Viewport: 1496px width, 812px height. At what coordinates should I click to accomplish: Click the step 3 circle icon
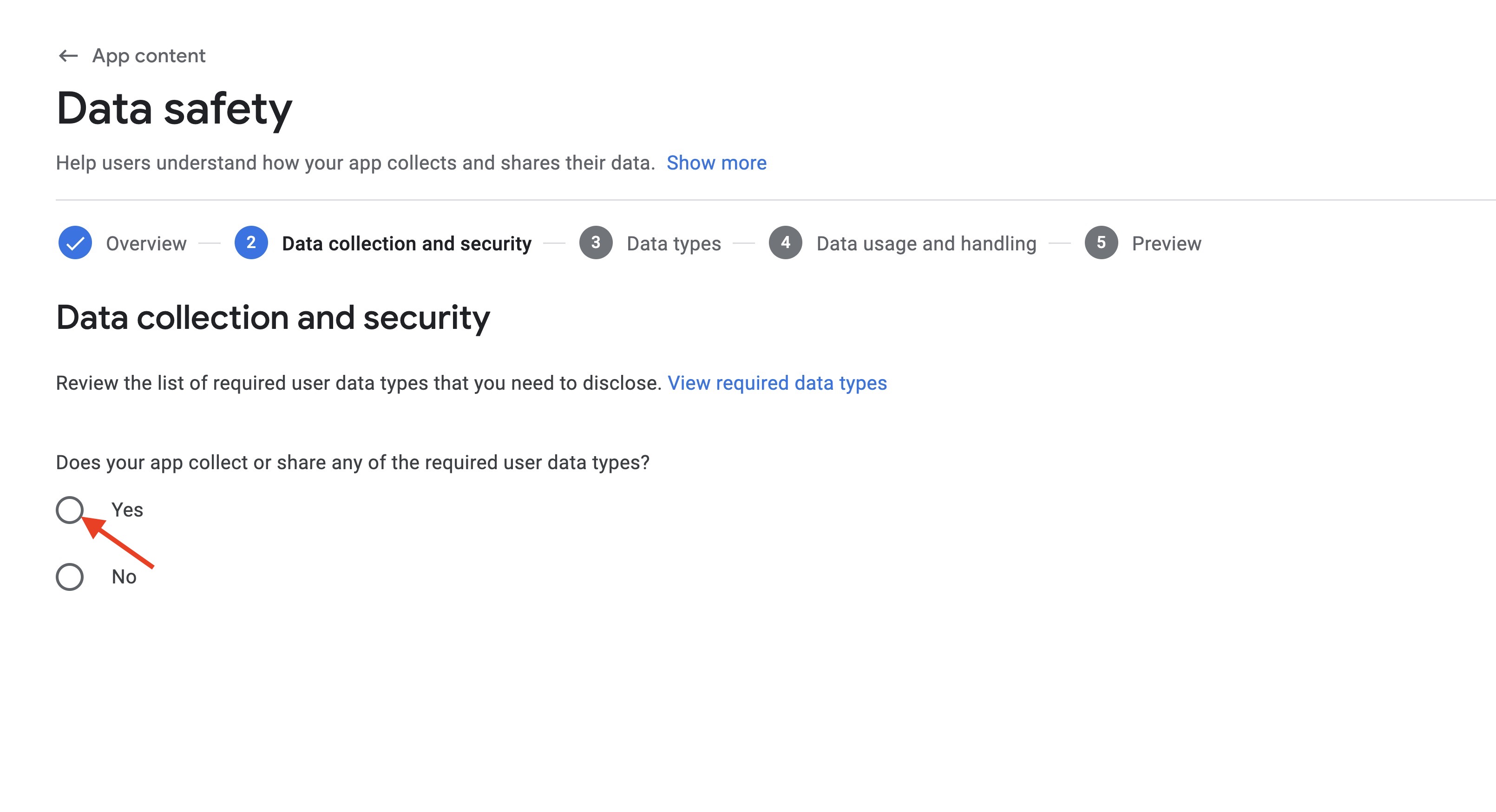(595, 243)
